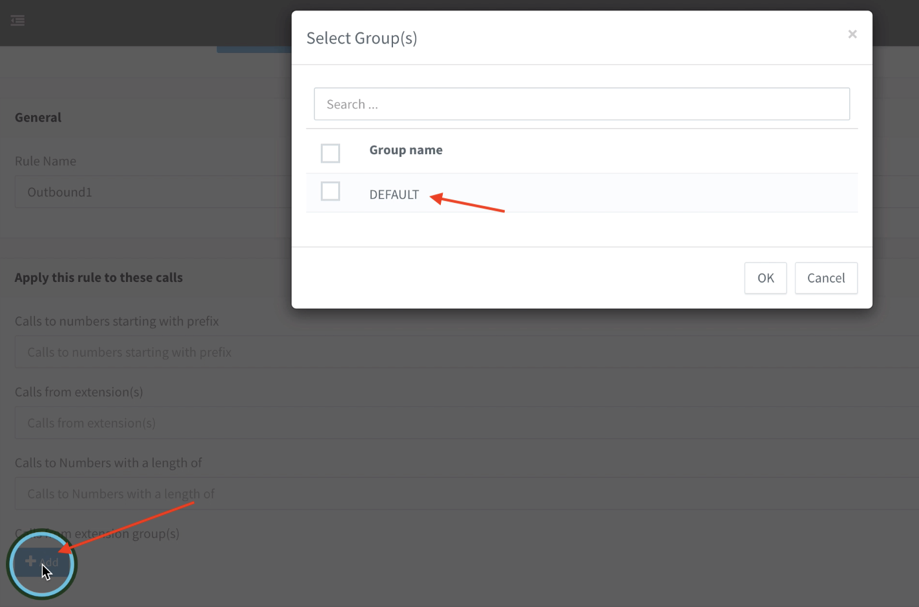The image size is (919, 607).
Task: Click the Rule Name field containing Outbound1
Action: (x=150, y=192)
